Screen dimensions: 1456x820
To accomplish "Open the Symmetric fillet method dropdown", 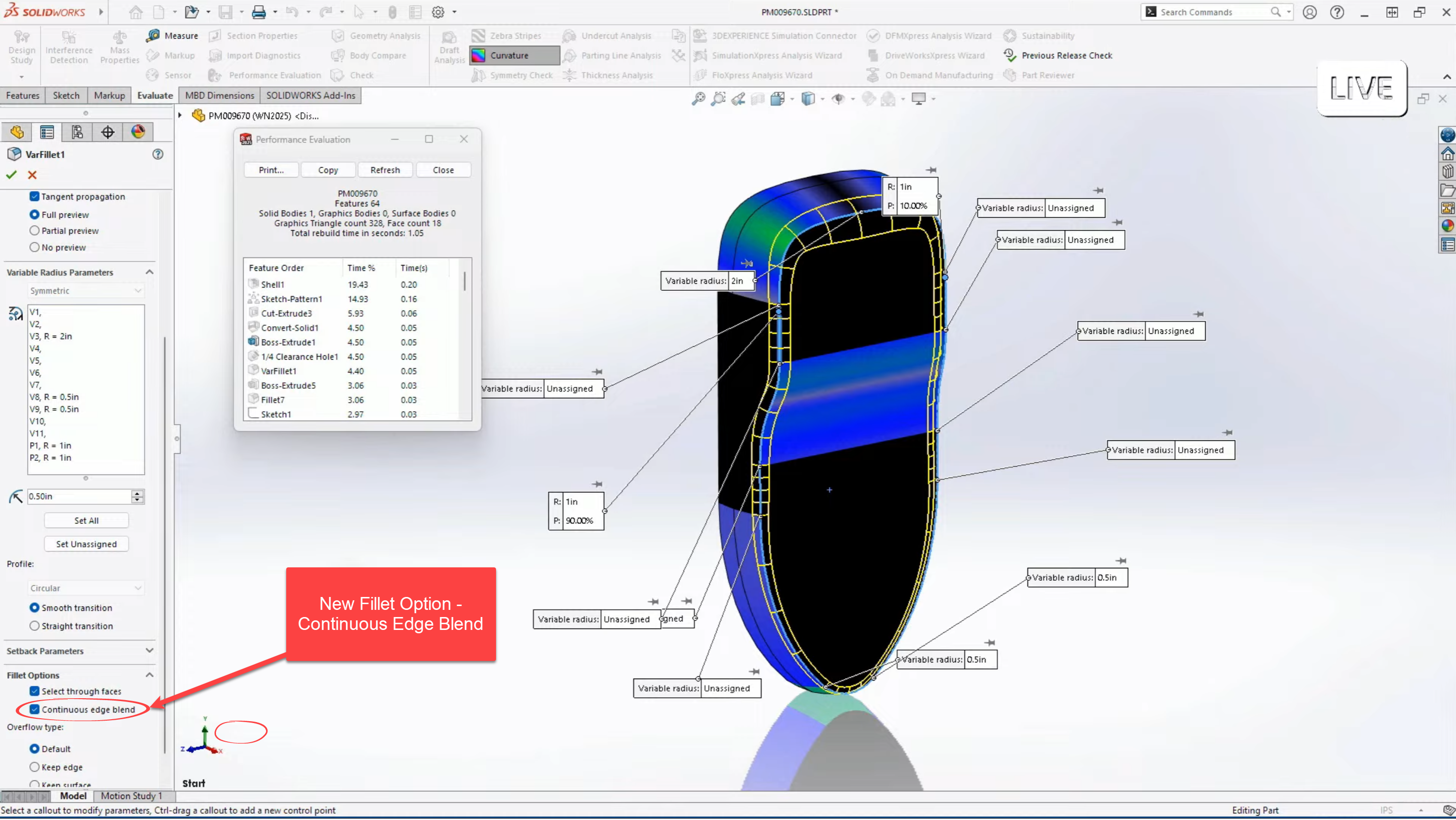I will pos(86,291).
